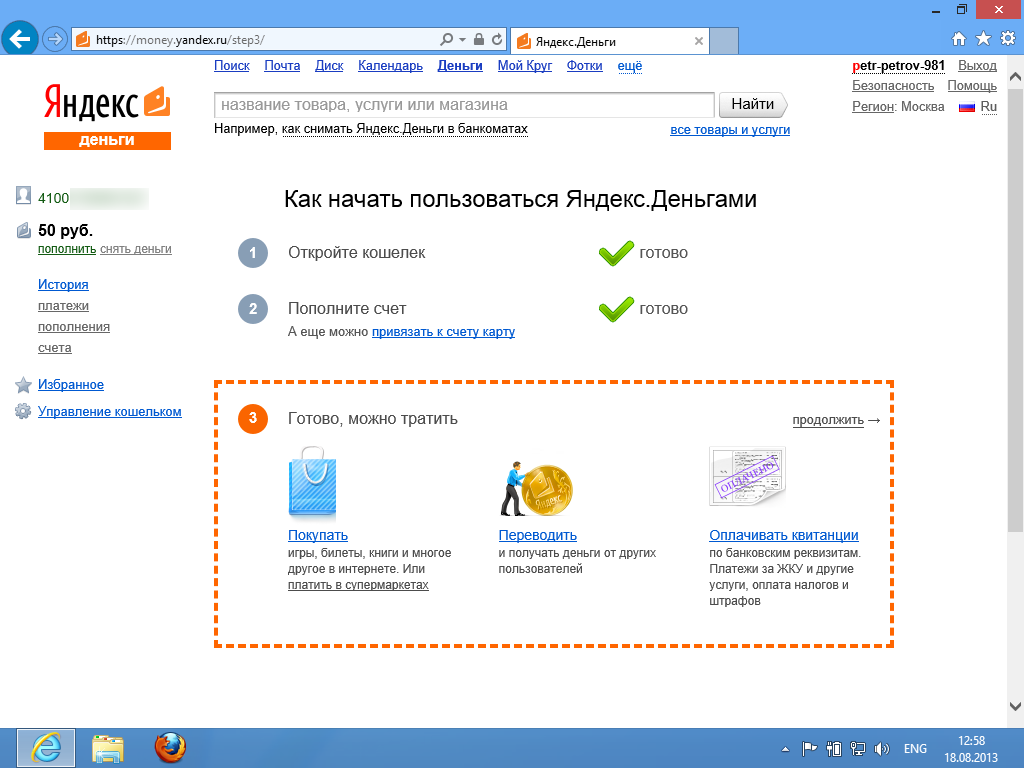Open the Почта service in top menu

tap(282, 66)
